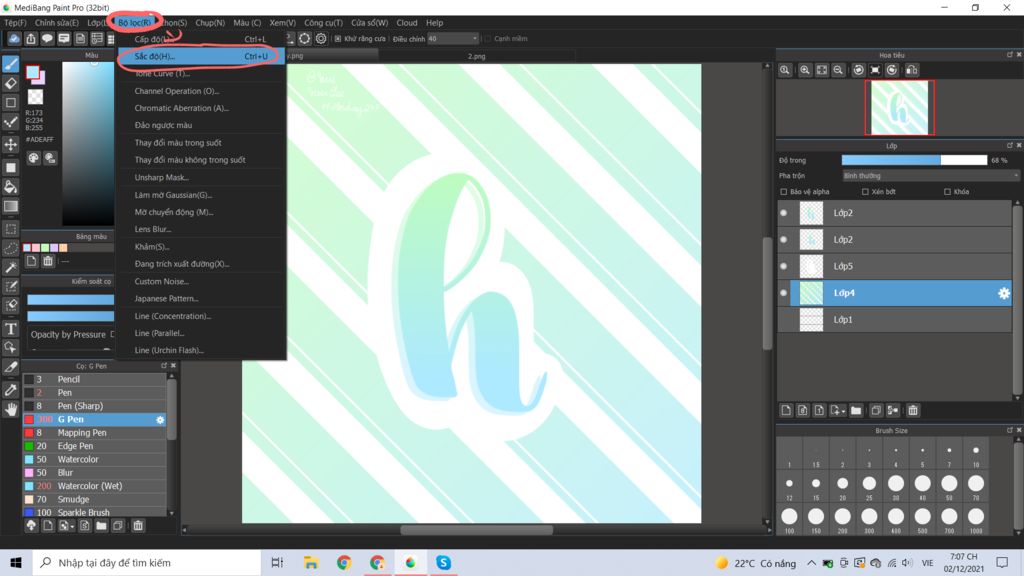Select the Magic Wand tool
Image resolution: width=1024 pixels, height=576 pixels.
coord(10,268)
